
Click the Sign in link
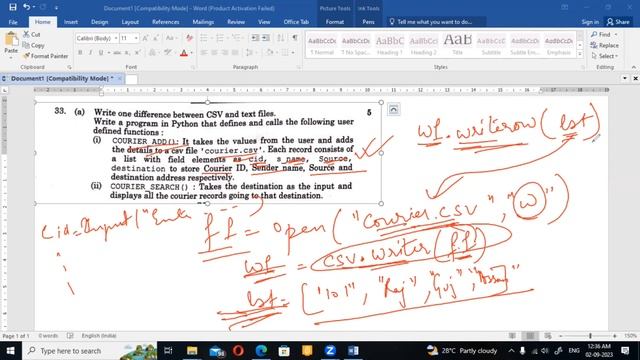(590, 22)
